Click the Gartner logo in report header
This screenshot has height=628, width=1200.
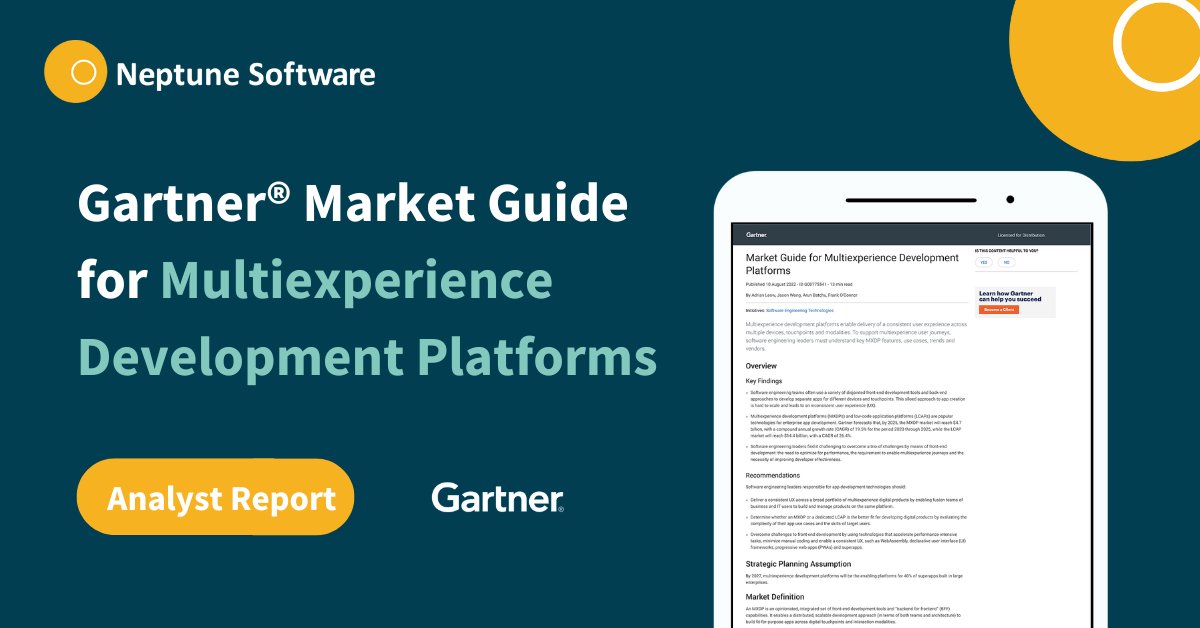[757, 234]
